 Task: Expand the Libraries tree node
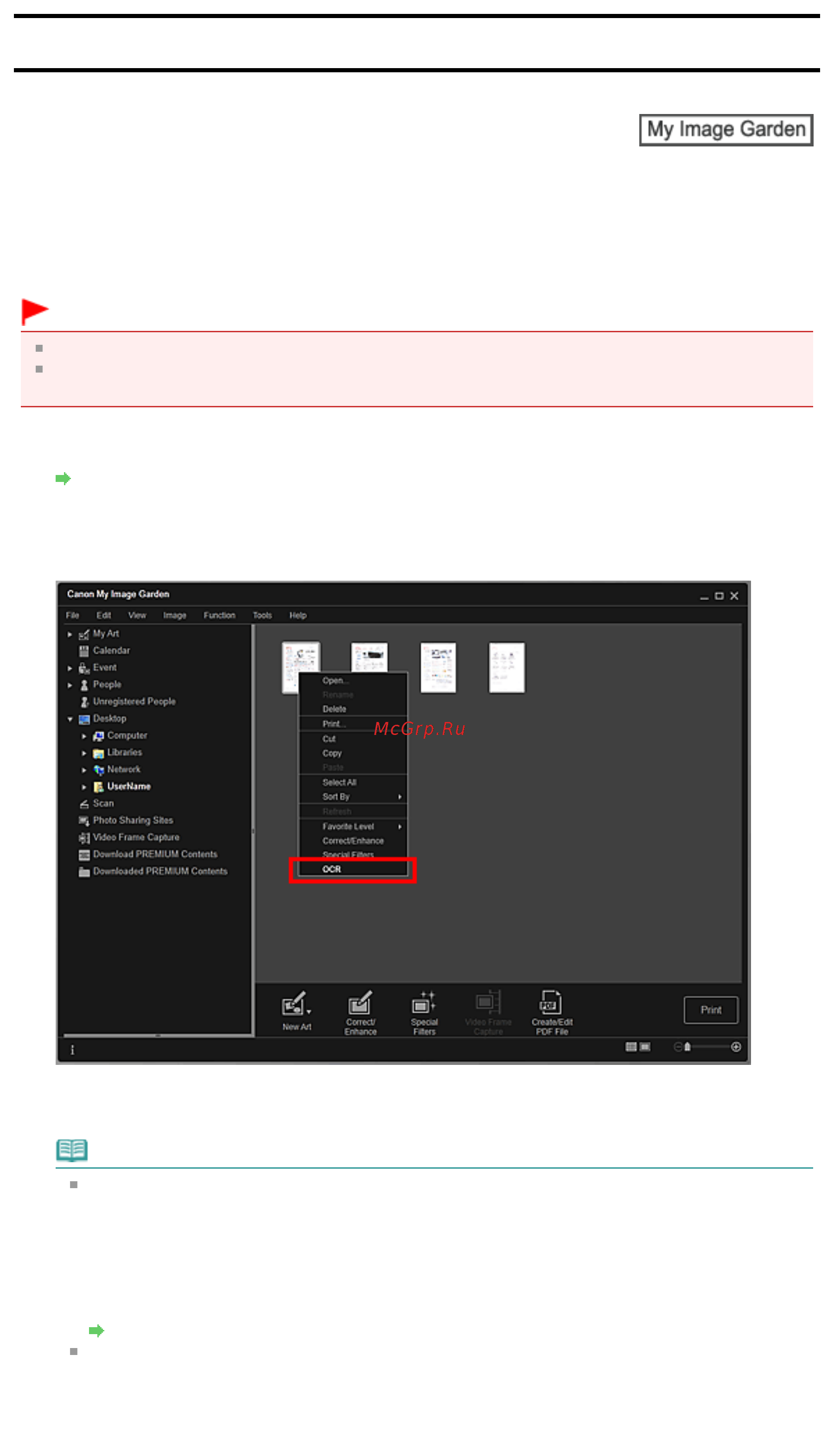coord(83,753)
